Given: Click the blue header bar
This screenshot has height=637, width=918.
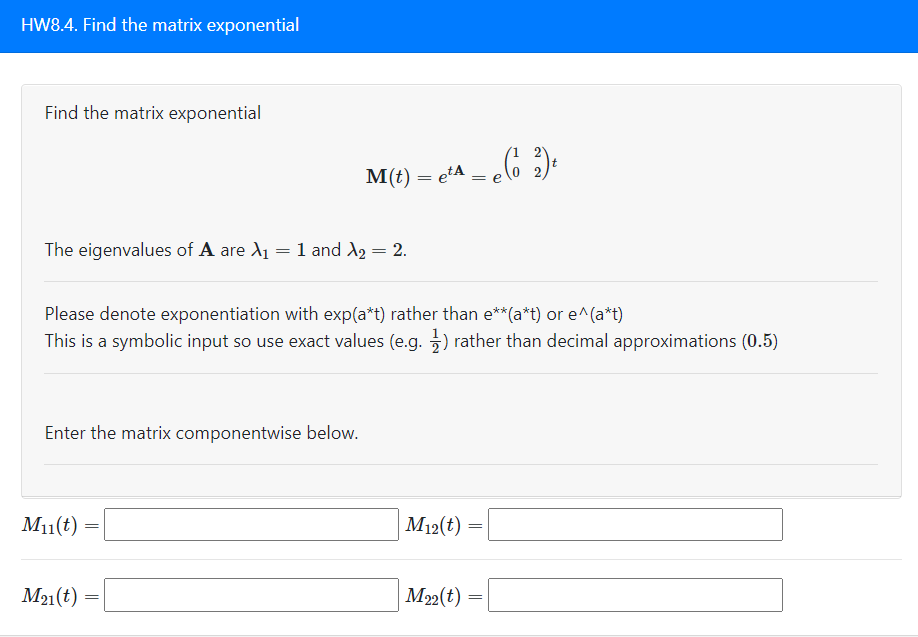Looking at the screenshot, I should coord(459,26).
